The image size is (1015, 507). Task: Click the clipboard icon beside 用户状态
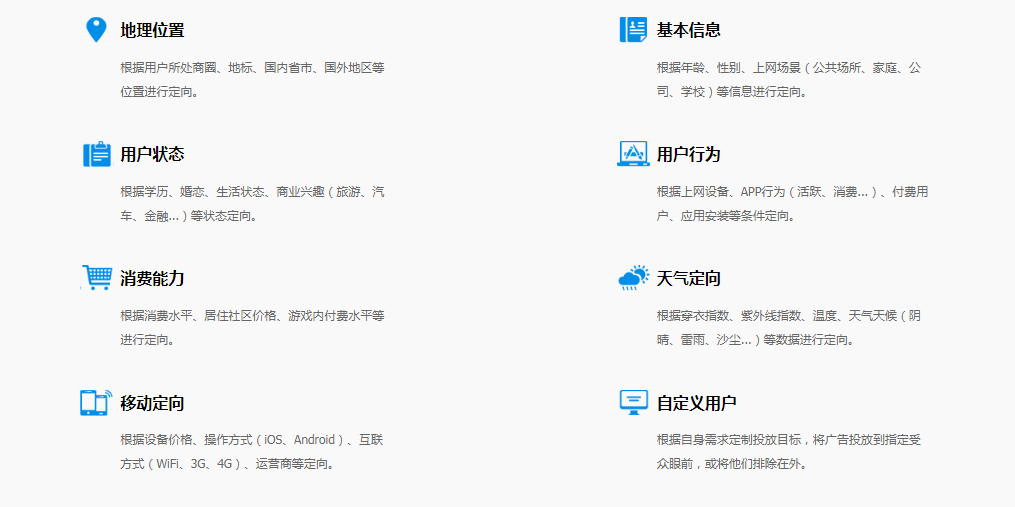pyautogui.click(x=97, y=154)
